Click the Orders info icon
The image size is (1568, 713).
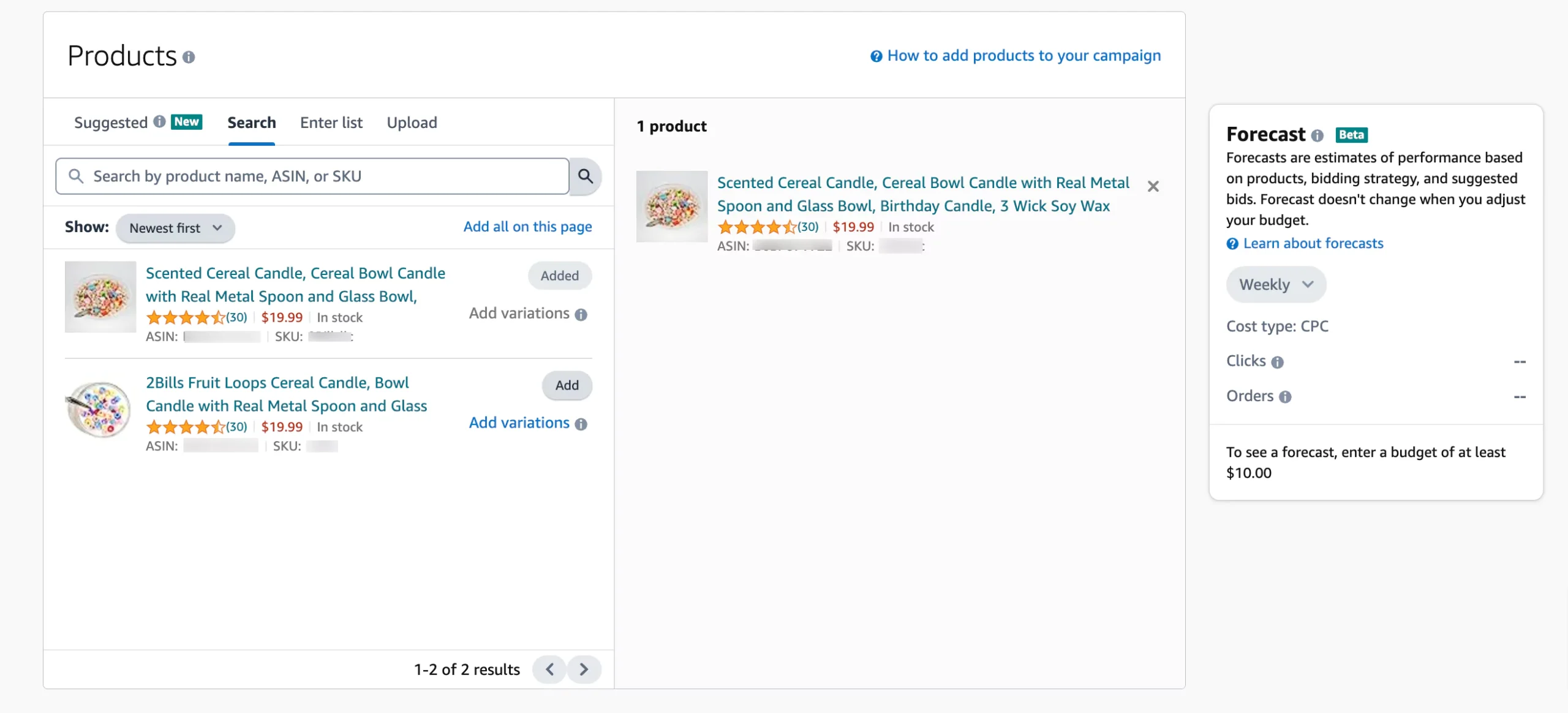1285,397
